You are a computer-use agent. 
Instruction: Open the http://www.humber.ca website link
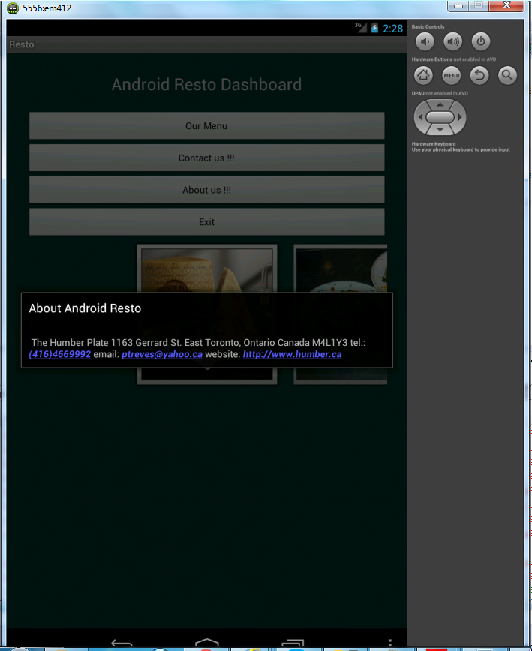click(292, 354)
